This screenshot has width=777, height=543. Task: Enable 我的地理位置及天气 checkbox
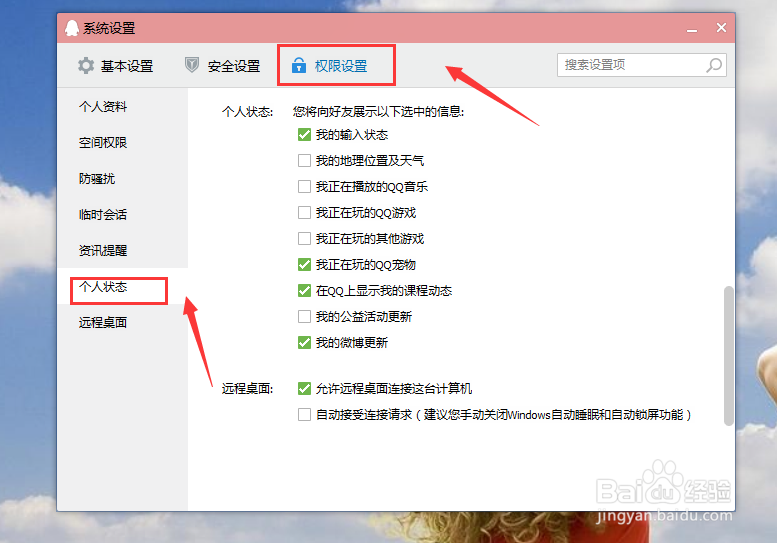304,161
